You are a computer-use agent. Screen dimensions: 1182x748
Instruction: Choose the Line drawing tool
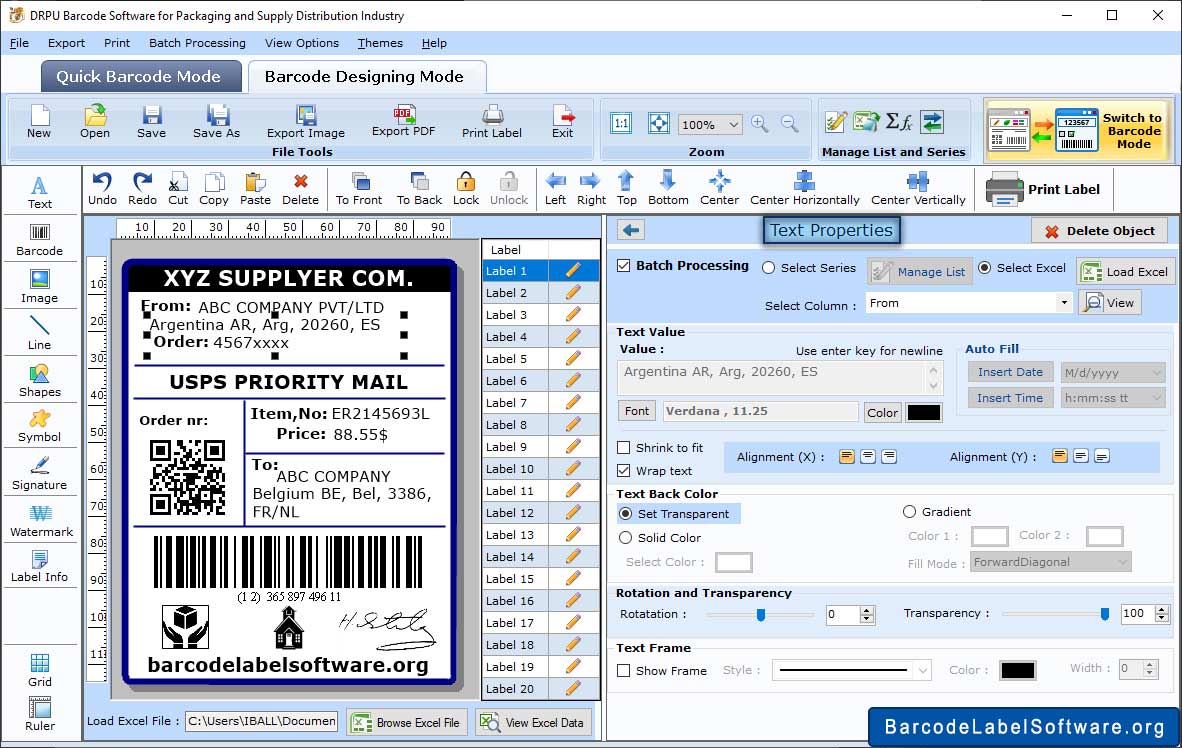(x=39, y=333)
